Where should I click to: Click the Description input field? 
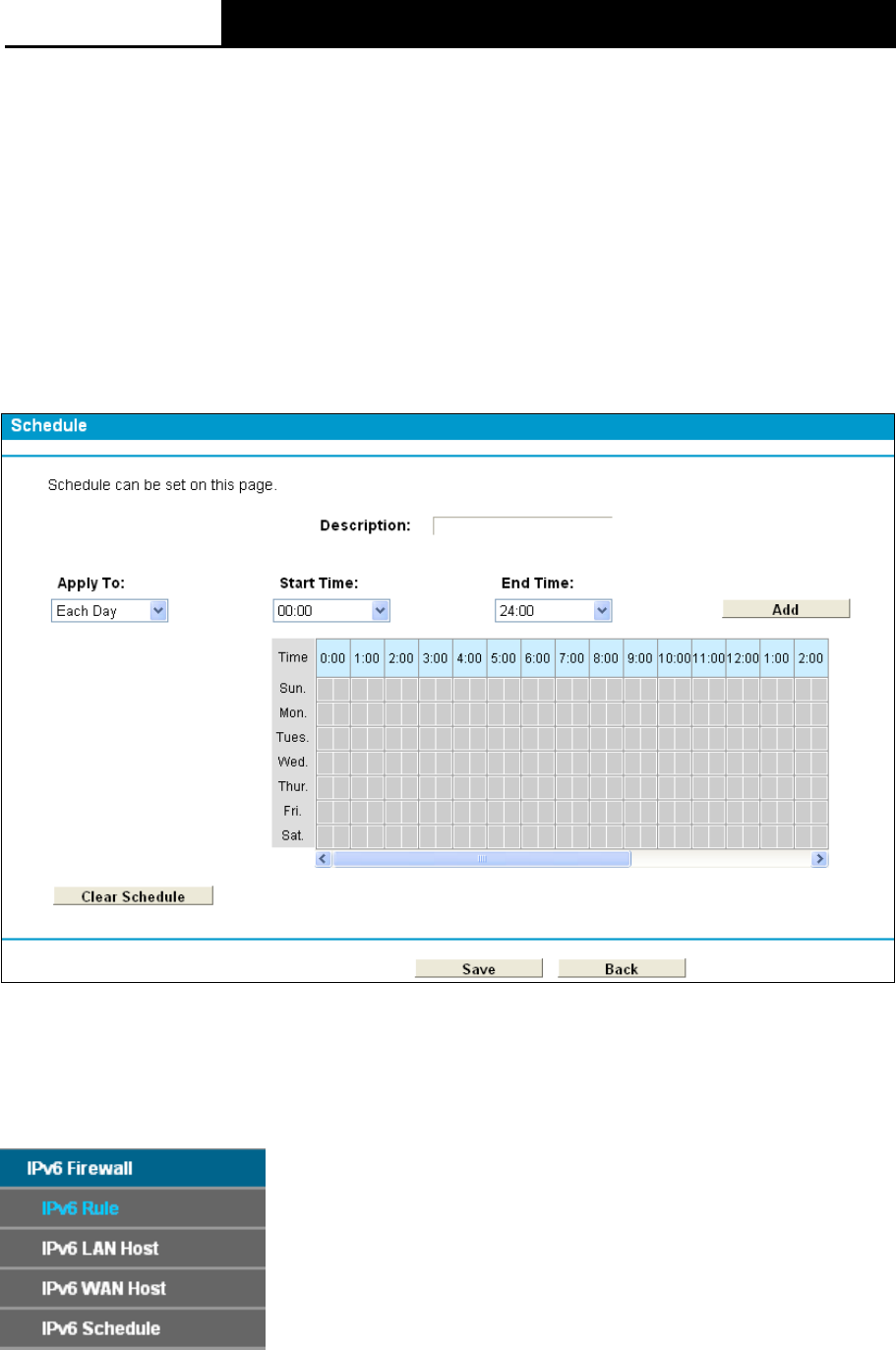(x=522, y=525)
